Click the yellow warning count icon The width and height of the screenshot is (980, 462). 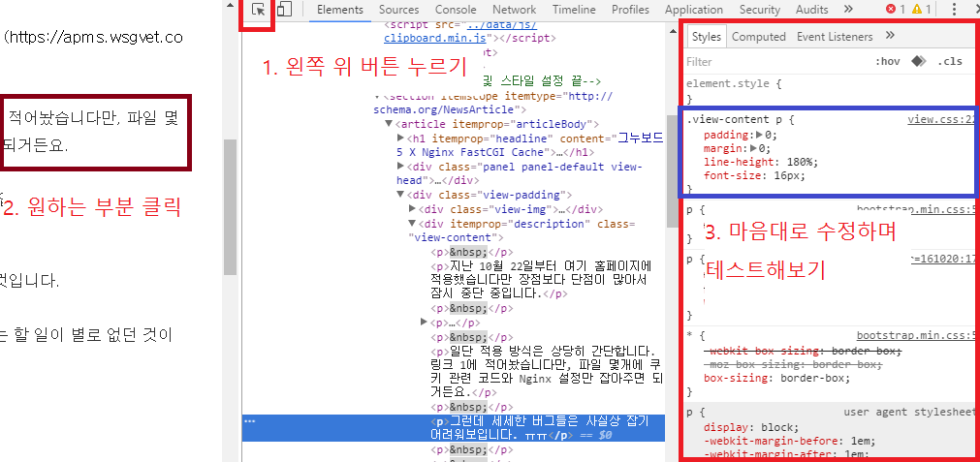click(916, 10)
